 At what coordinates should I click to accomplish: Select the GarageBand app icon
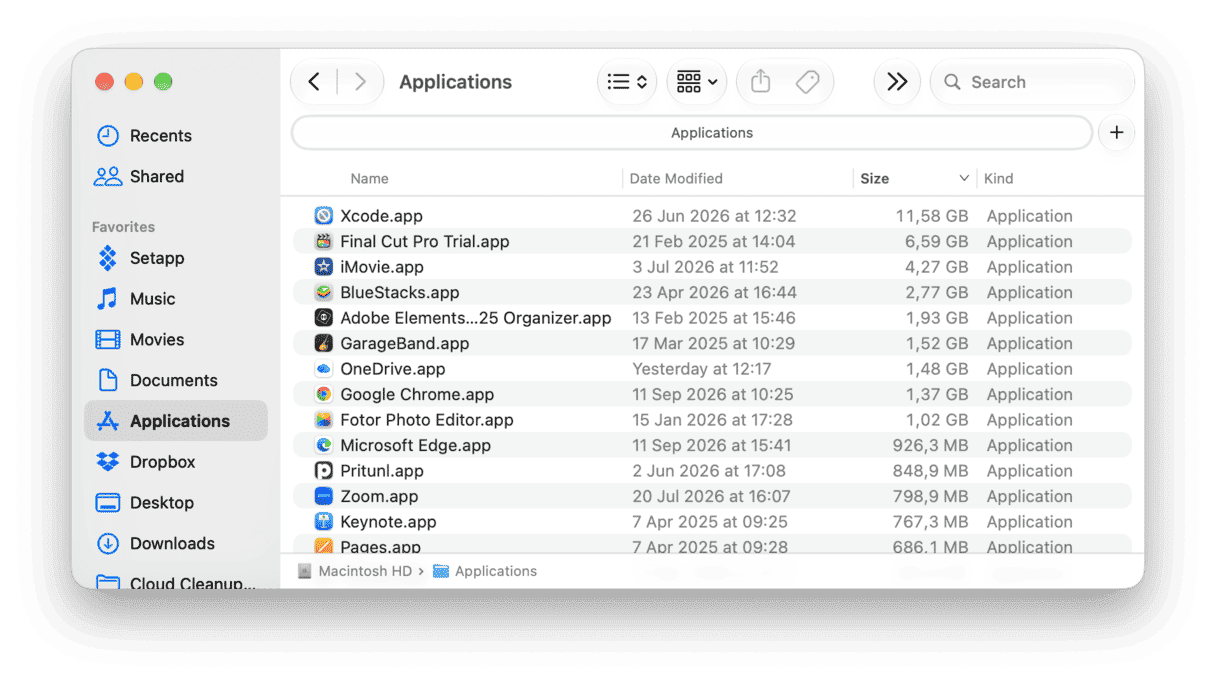click(323, 344)
